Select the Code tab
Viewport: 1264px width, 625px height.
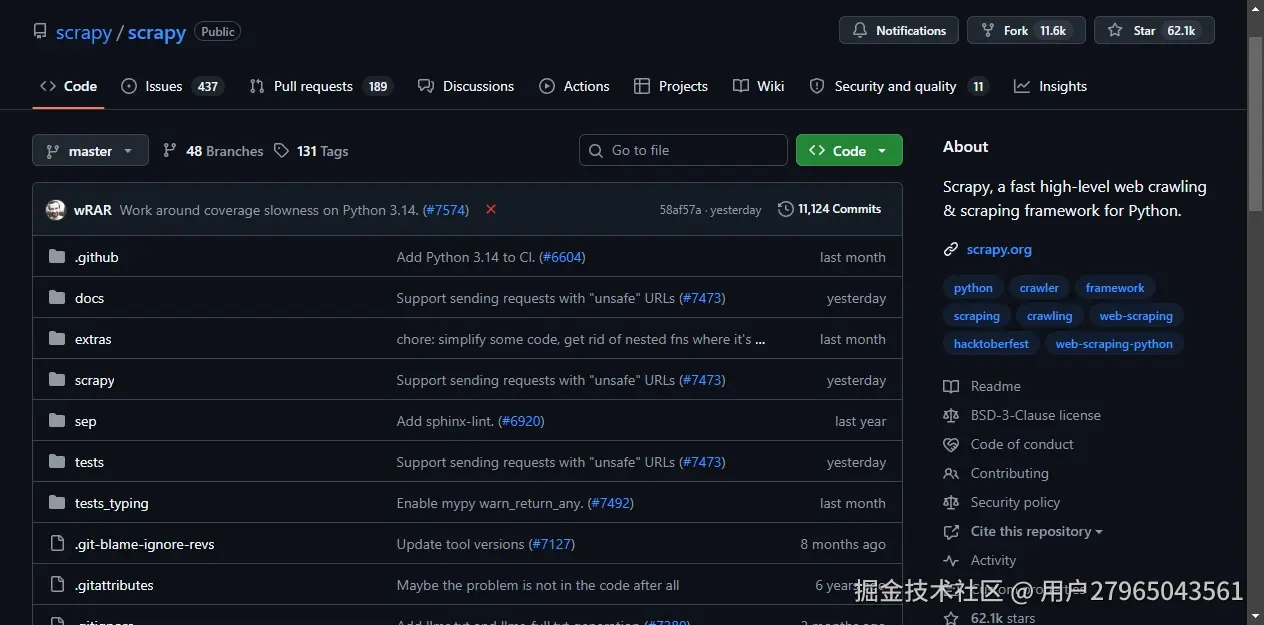(x=68, y=86)
